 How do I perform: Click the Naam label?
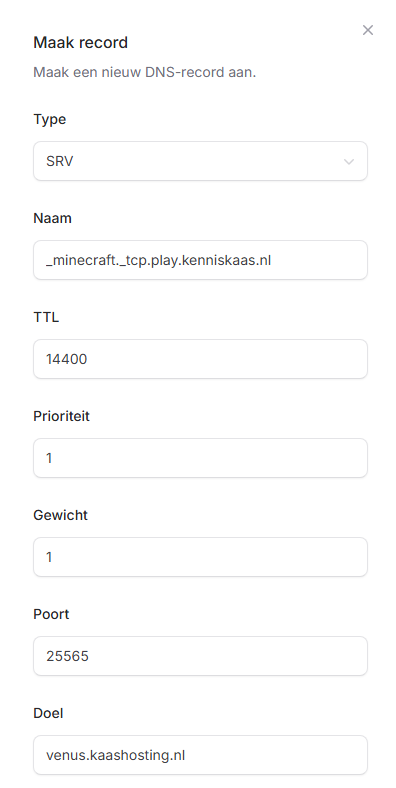[52, 218]
